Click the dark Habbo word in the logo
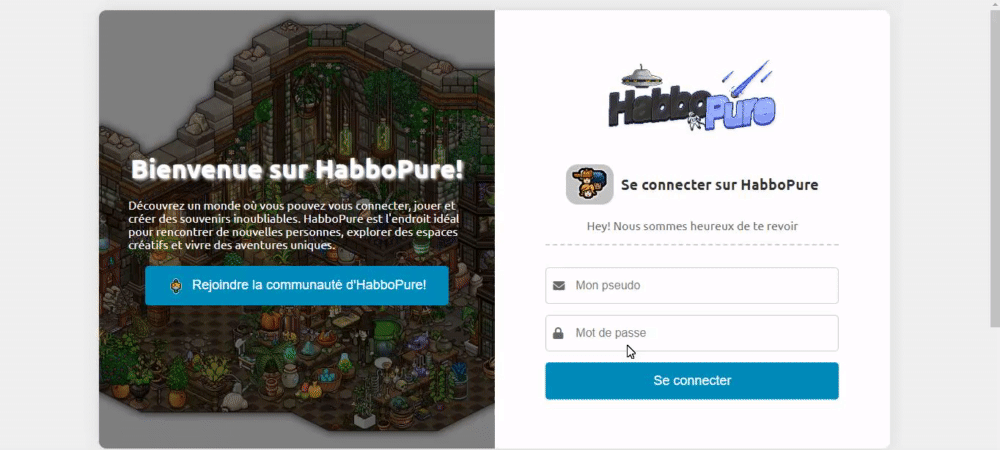The width and height of the screenshot is (1000, 450). tap(657, 105)
